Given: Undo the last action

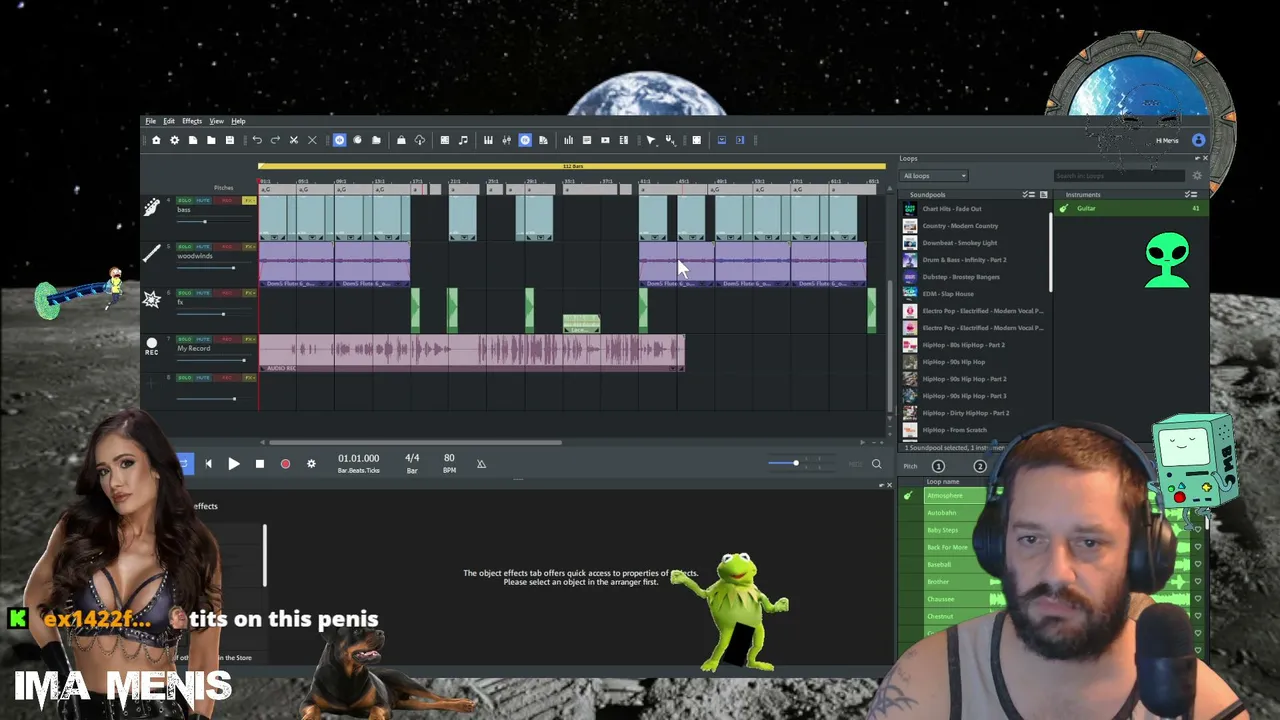Looking at the screenshot, I should point(257,140).
